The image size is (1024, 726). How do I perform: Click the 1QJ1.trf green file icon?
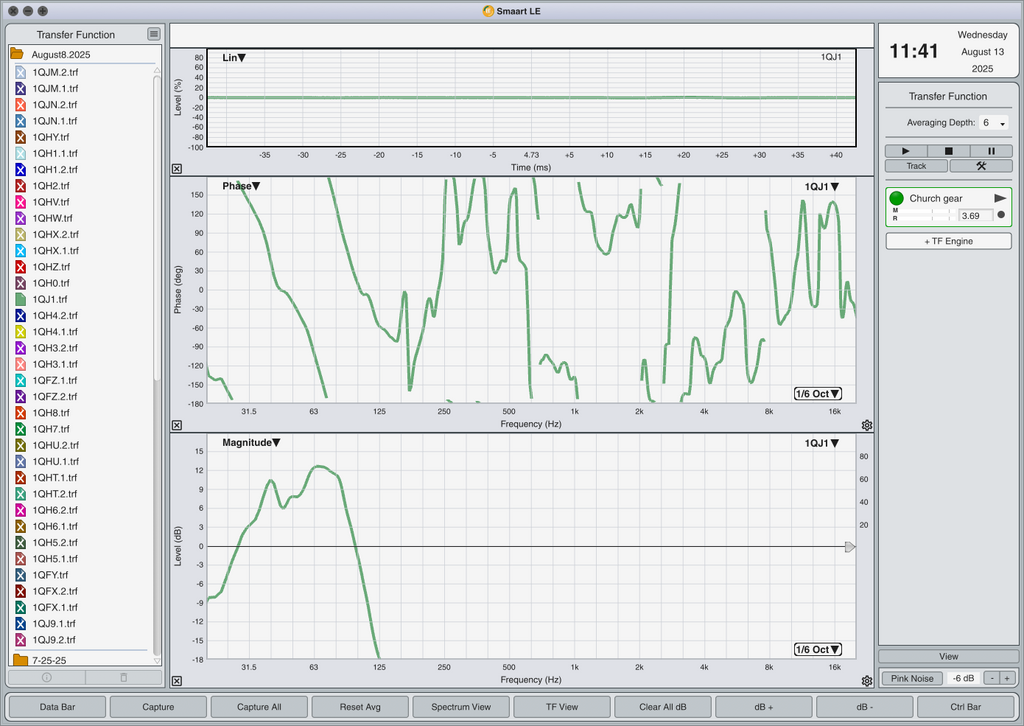tap(20, 299)
